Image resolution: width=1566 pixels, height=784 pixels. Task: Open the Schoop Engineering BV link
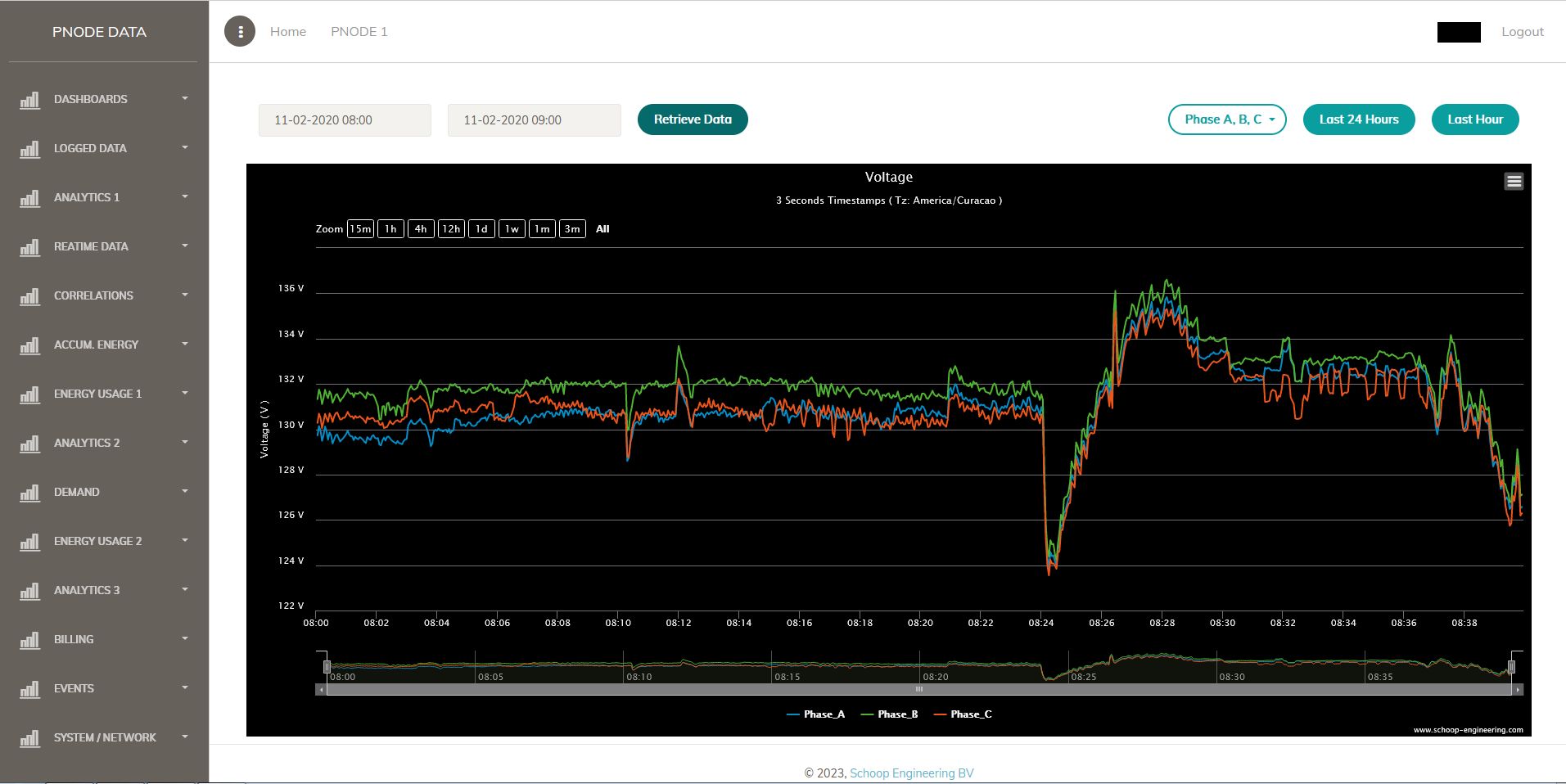(911, 773)
